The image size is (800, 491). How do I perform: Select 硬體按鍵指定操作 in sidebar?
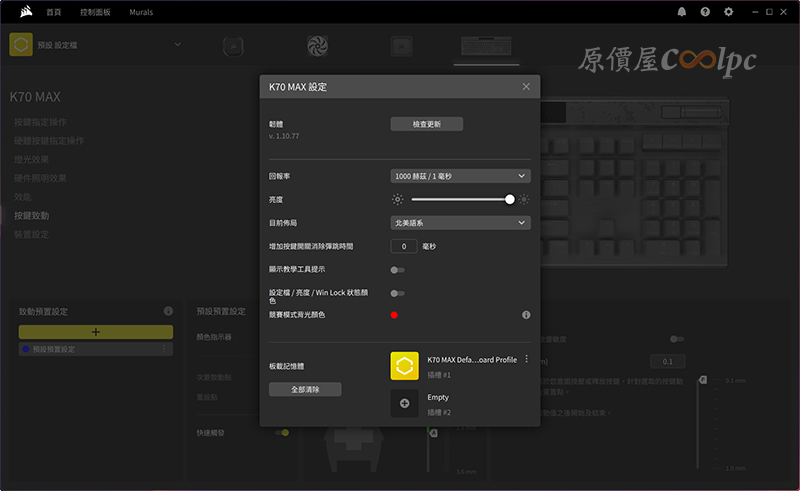tap(49, 141)
